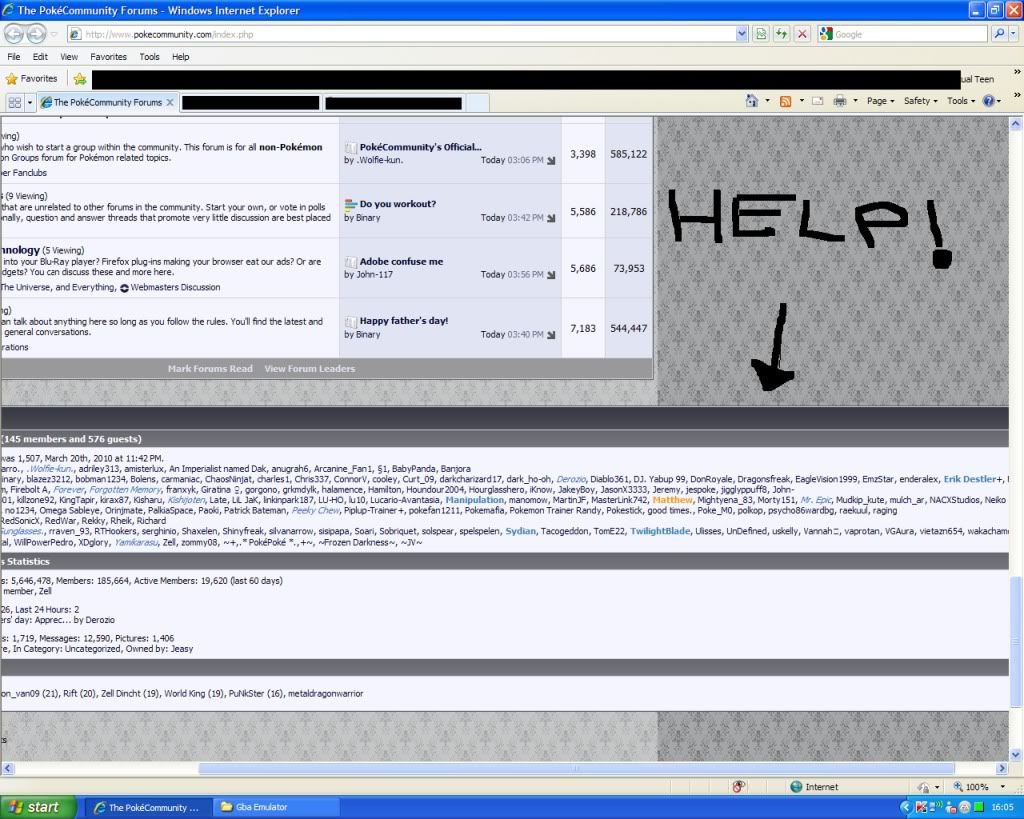The width and height of the screenshot is (1024, 819).
Task: Open the View menu
Action: click(x=69, y=57)
